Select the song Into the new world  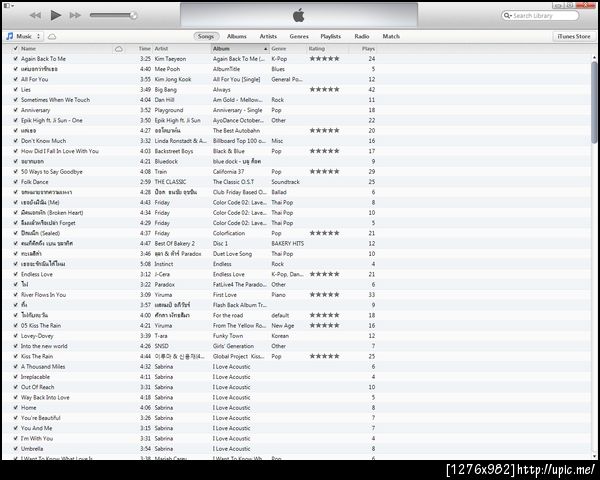click(x=44, y=346)
